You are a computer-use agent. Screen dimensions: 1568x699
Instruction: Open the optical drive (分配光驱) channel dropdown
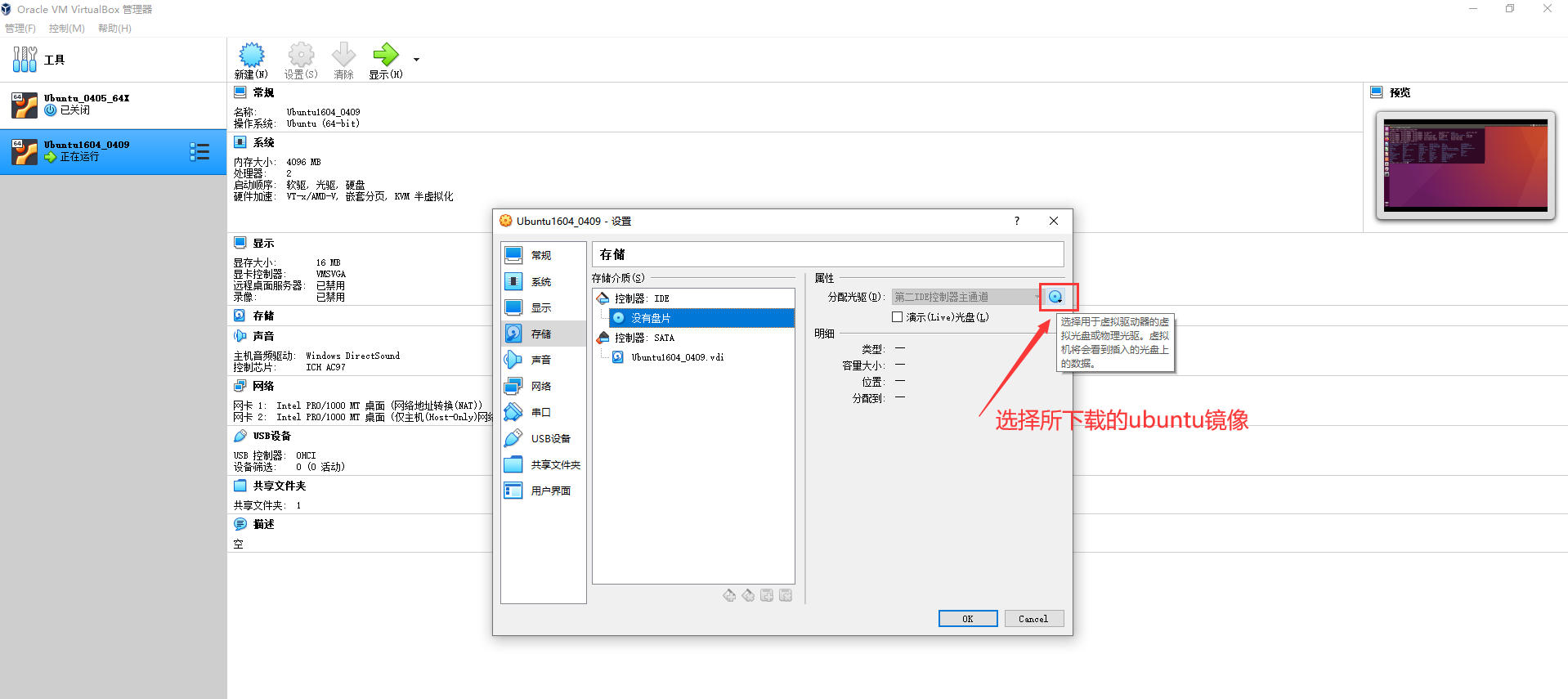click(x=965, y=297)
